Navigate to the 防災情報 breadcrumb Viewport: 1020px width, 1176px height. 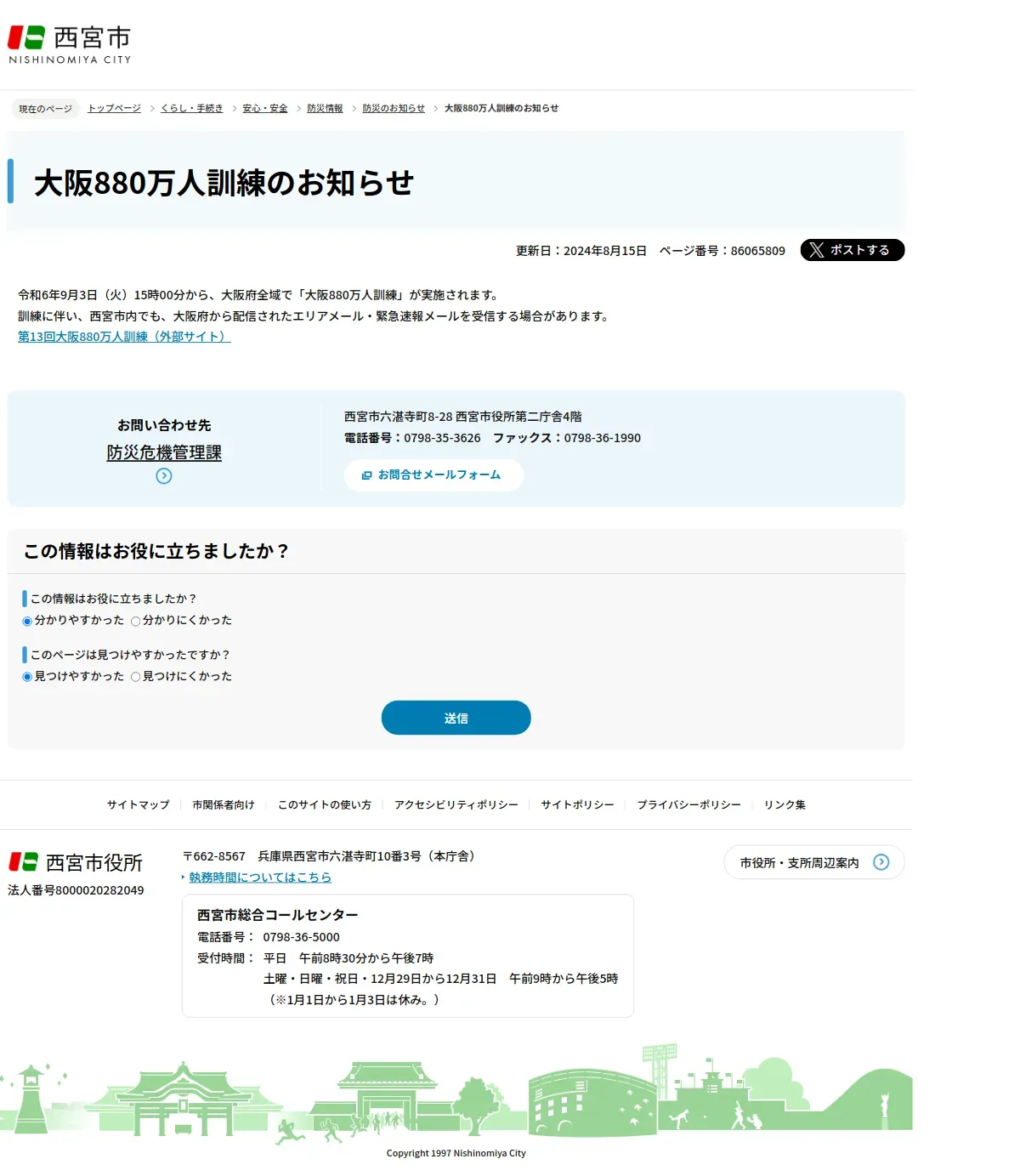[x=325, y=109]
